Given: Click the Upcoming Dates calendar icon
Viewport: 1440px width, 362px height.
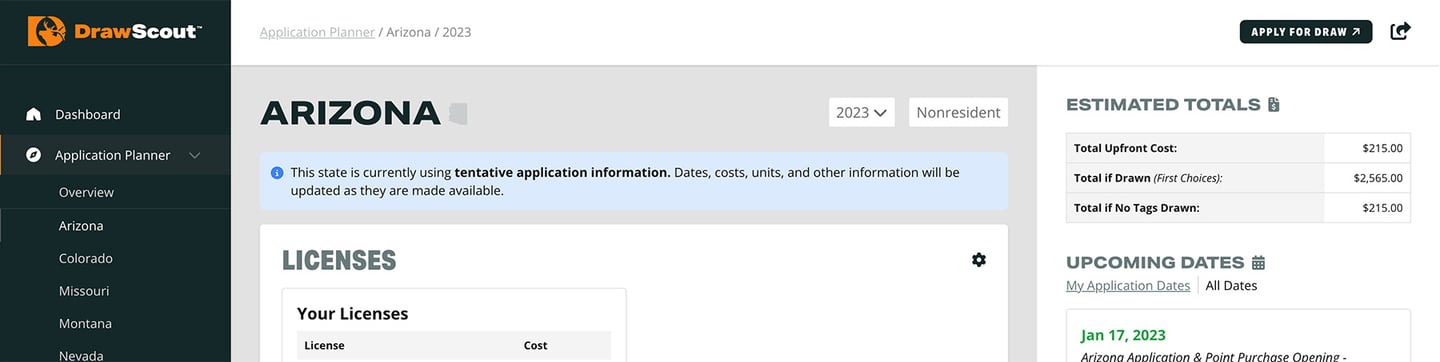Looking at the screenshot, I should (x=1258, y=262).
